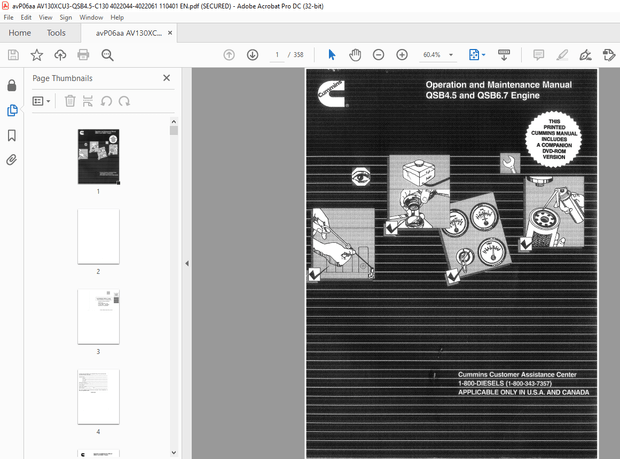620x459 pixels.
Task: Choose the Hand pan tool
Action: click(x=355, y=55)
